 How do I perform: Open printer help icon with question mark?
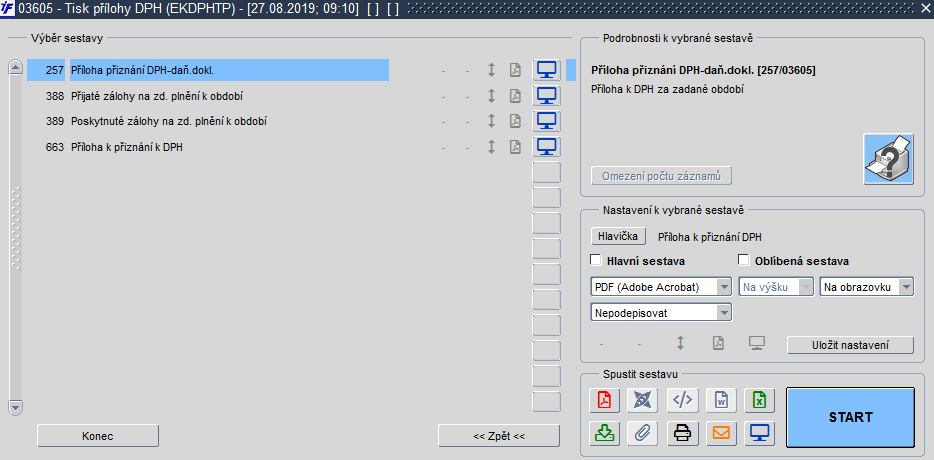(889, 159)
